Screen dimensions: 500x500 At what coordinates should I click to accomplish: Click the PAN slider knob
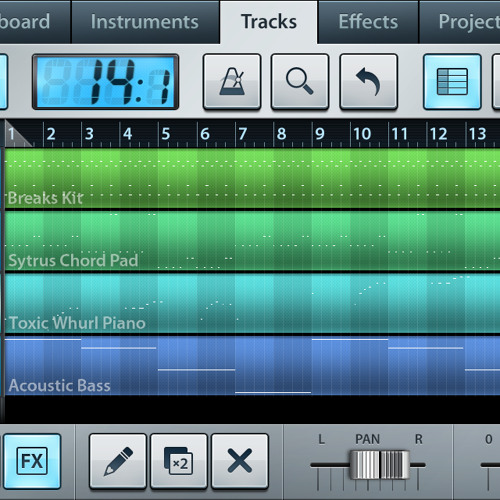click(380, 465)
